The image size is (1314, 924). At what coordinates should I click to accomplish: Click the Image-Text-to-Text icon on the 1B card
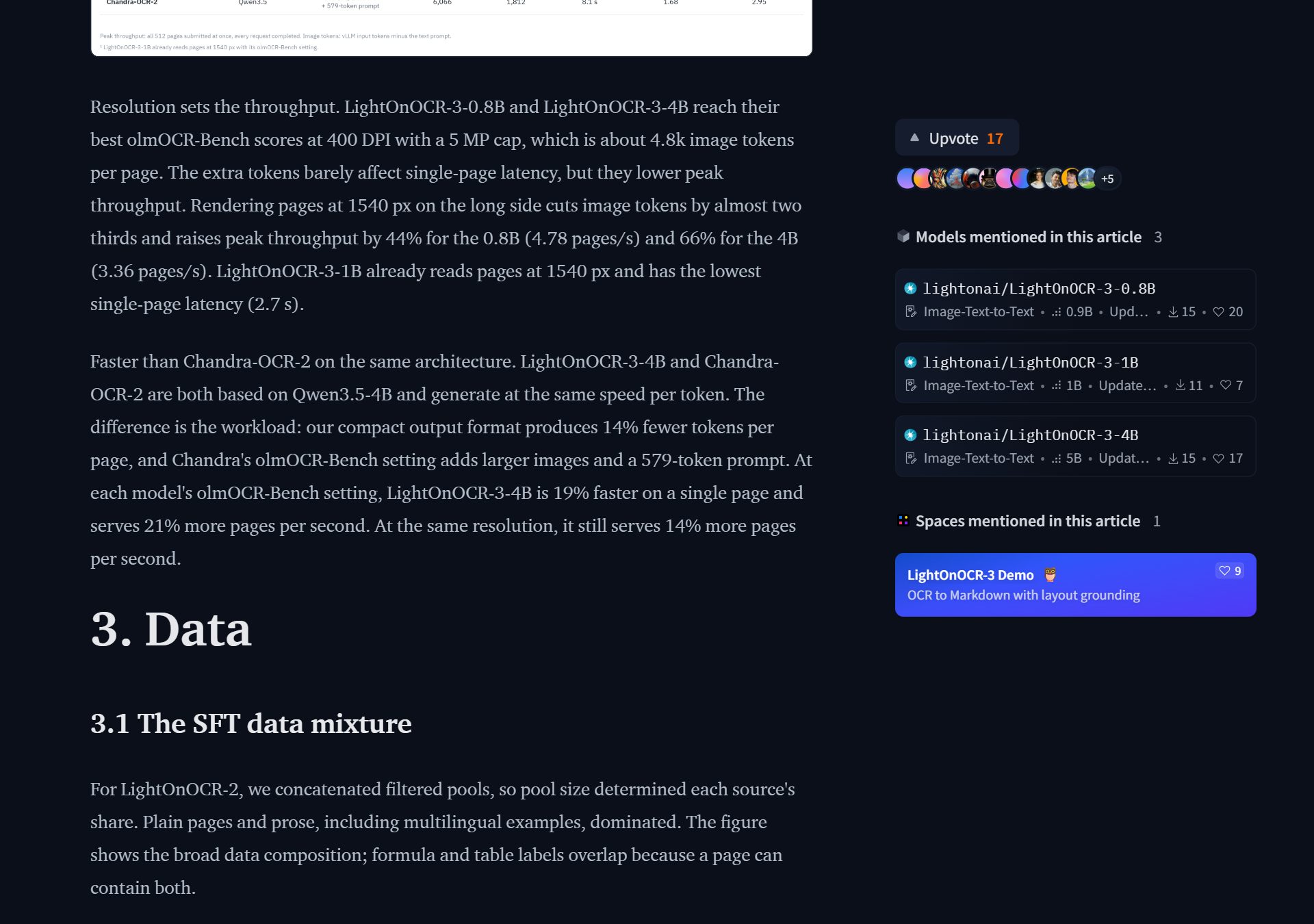pyautogui.click(x=910, y=386)
